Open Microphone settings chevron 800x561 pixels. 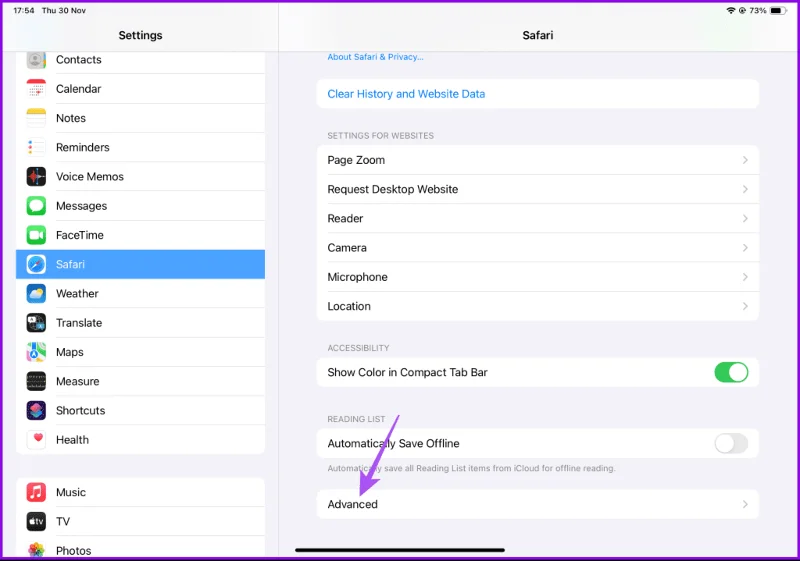point(745,277)
